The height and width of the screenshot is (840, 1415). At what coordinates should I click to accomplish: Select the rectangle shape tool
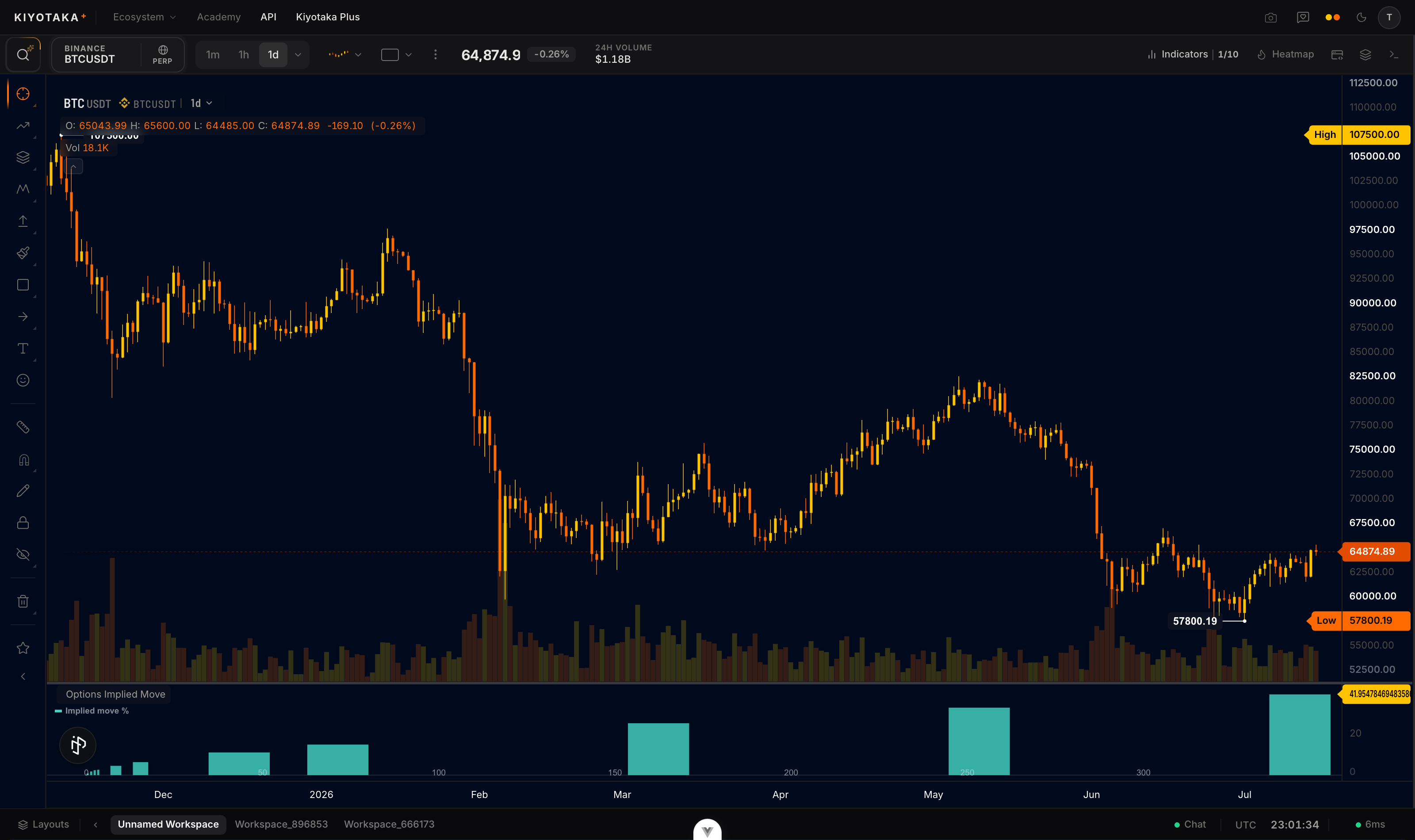point(23,285)
